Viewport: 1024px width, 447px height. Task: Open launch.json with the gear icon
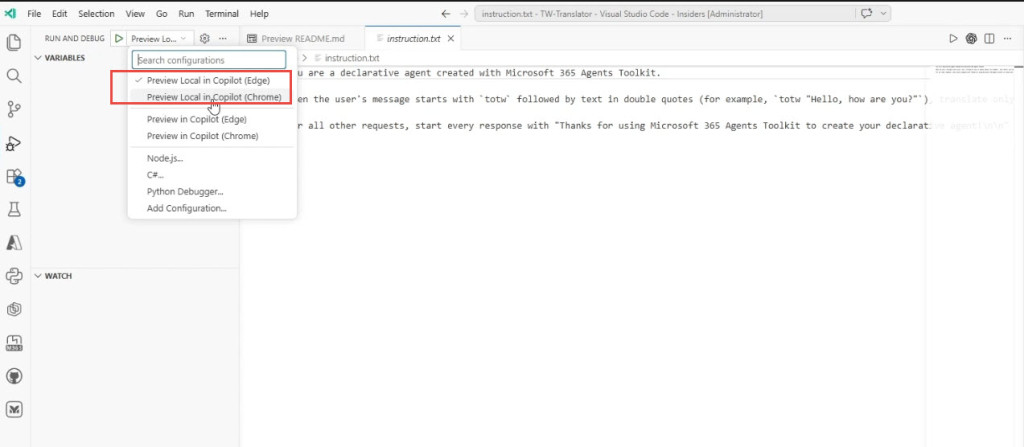(204, 39)
